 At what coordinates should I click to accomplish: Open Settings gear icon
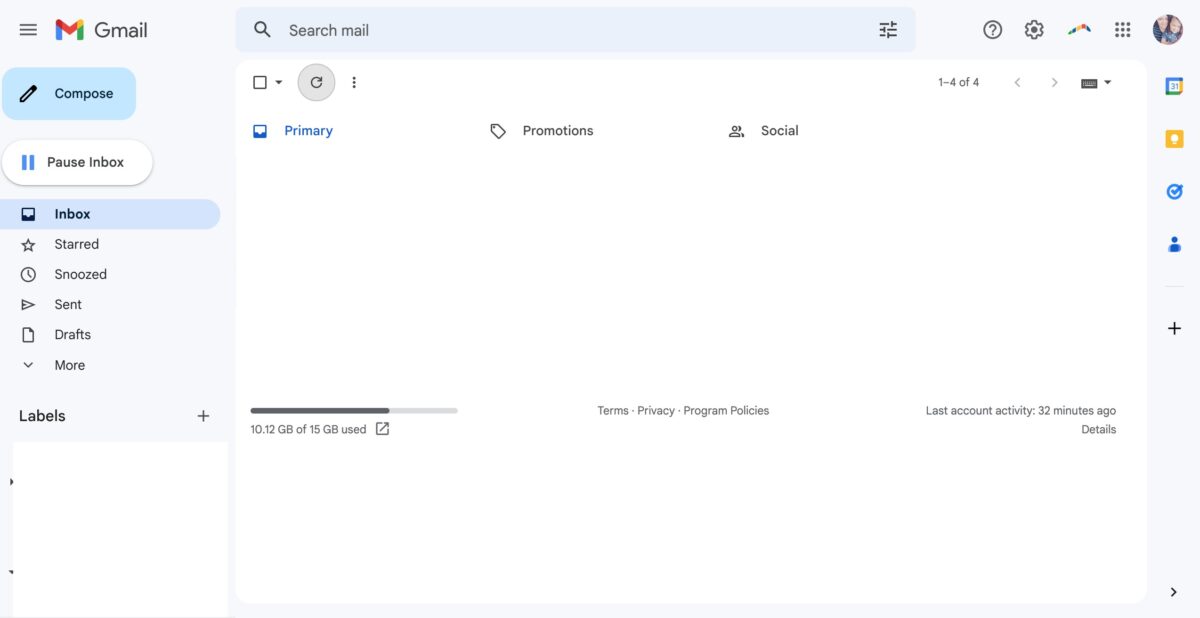click(1034, 30)
